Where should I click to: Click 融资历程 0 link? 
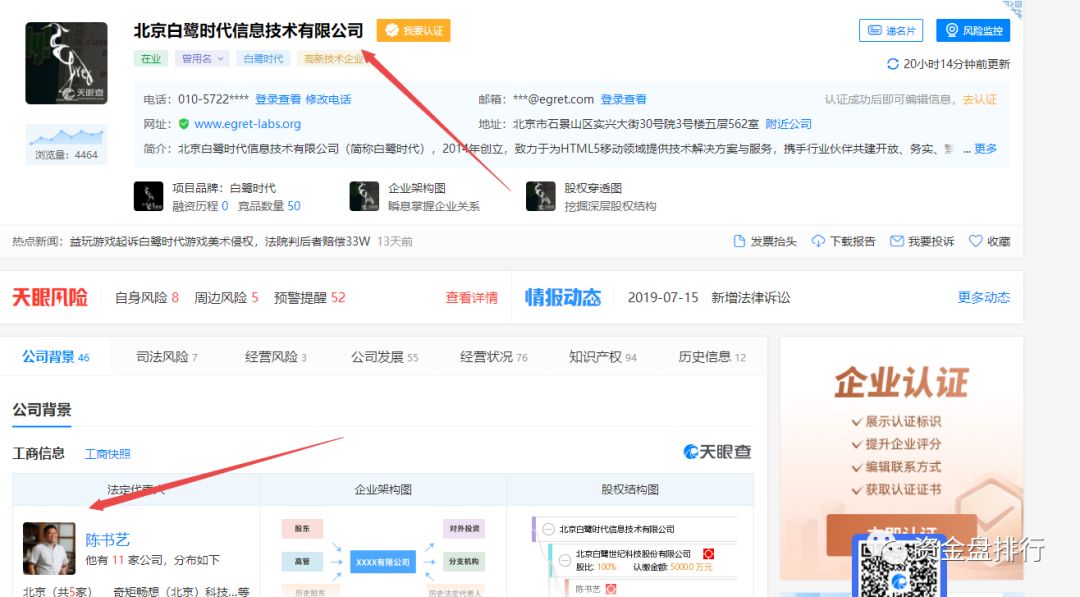pos(200,206)
